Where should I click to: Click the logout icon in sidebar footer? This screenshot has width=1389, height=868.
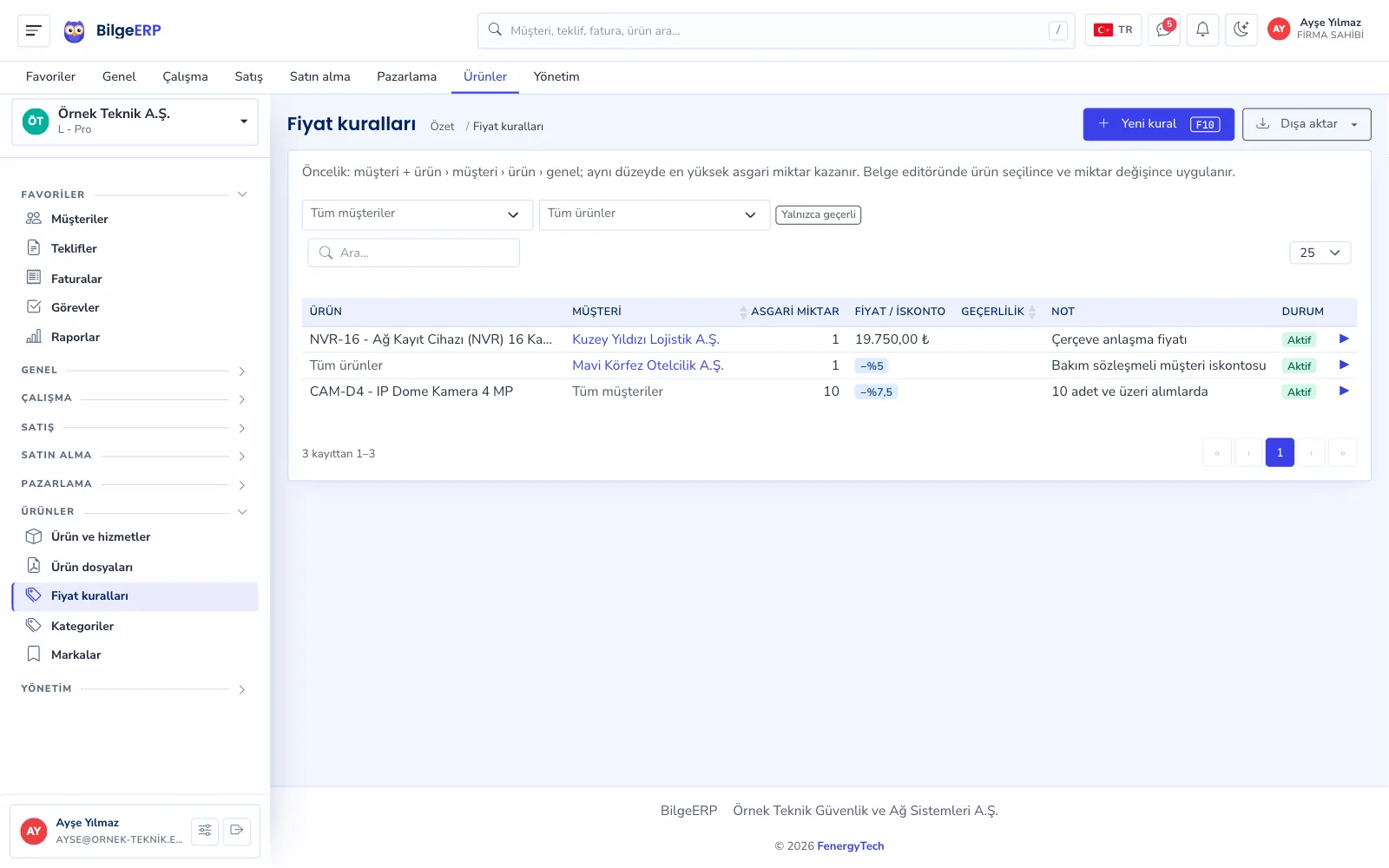tap(237, 831)
